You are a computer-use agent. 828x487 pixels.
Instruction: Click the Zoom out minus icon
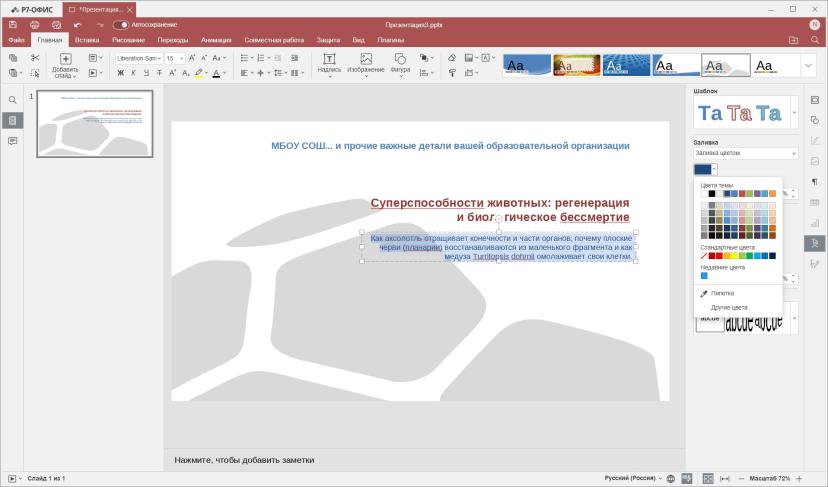pyautogui.click(x=741, y=478)
